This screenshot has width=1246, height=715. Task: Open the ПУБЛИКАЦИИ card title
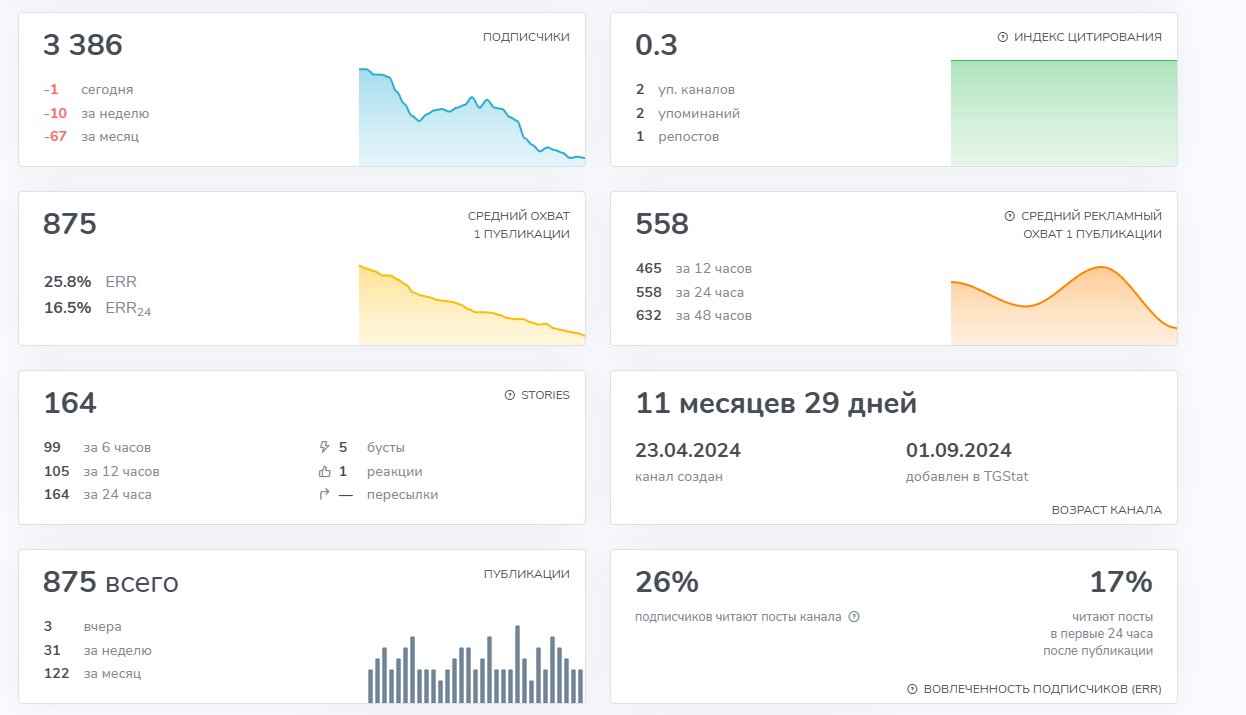coord(526,574)
